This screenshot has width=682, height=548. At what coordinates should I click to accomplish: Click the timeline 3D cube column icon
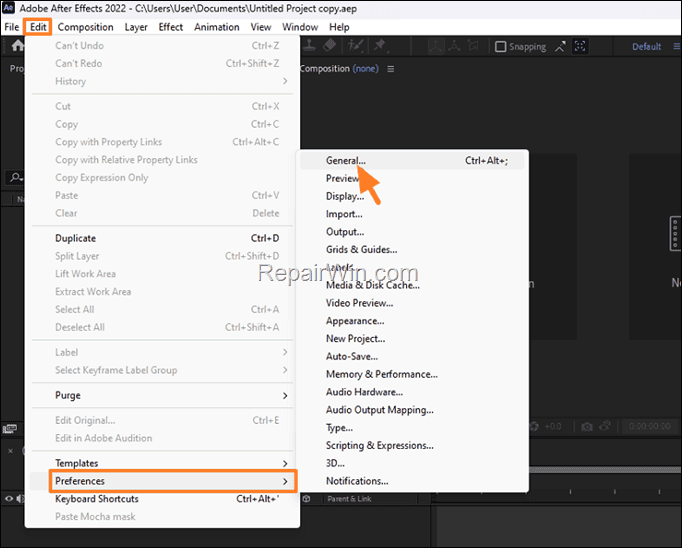[x=307, y=499]
